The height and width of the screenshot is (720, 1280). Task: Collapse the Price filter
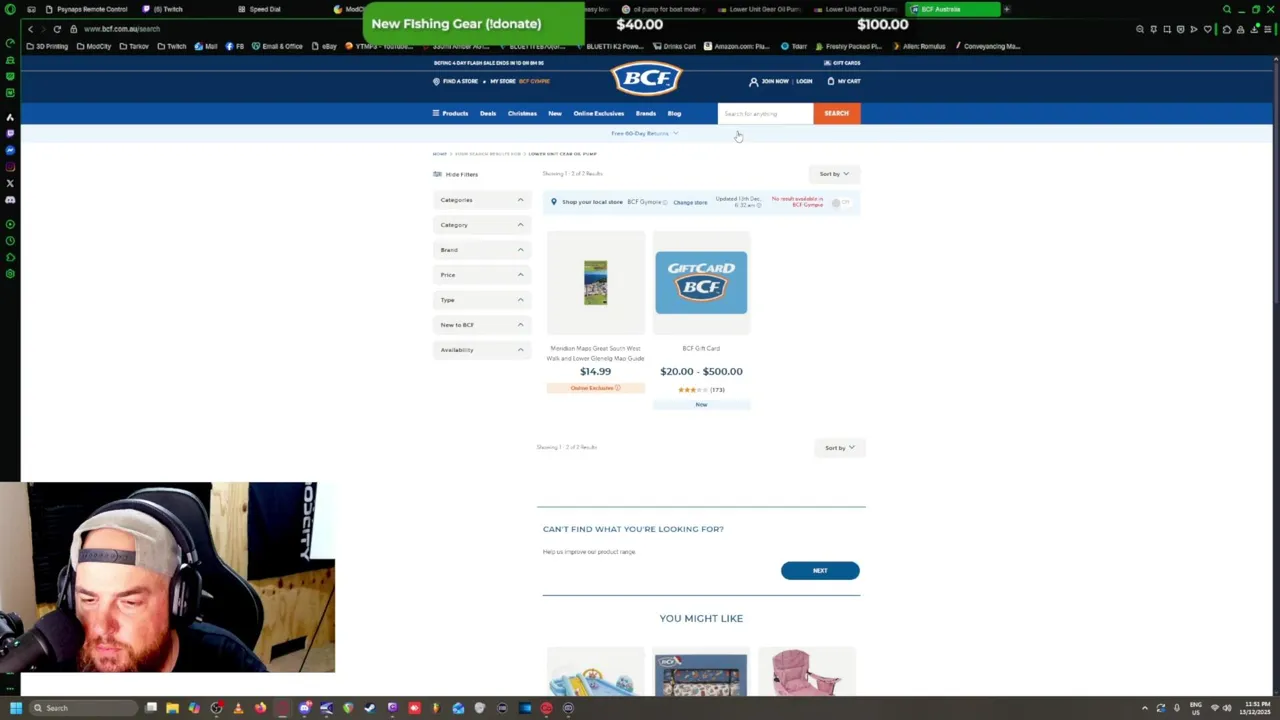[482, 275]
